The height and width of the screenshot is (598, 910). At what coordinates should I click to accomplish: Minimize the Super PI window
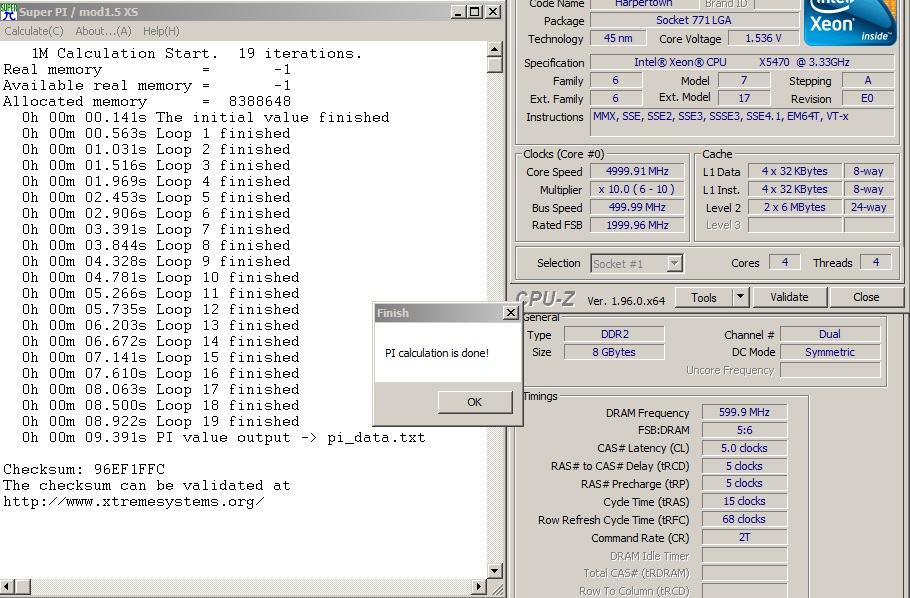(x=458, y=12)
